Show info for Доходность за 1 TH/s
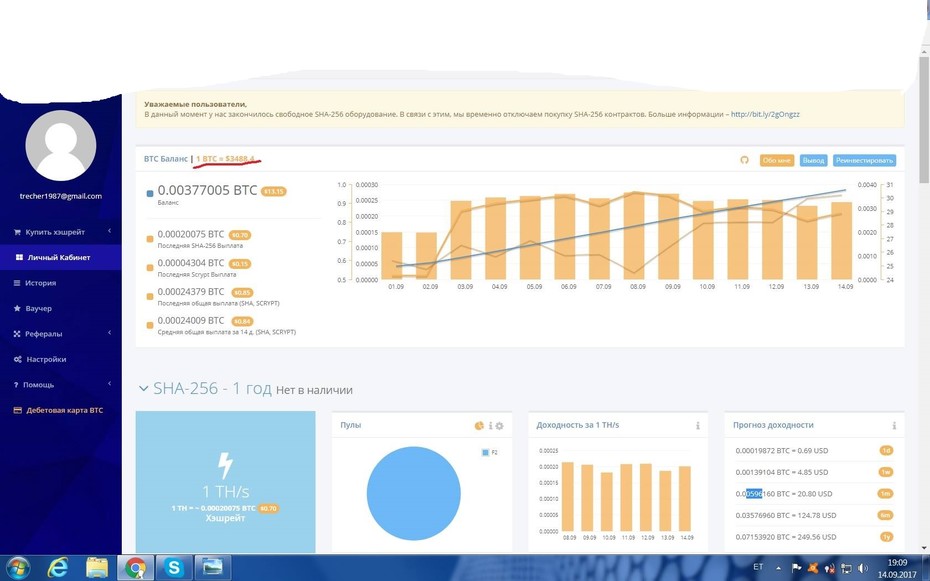 (698, 426)
